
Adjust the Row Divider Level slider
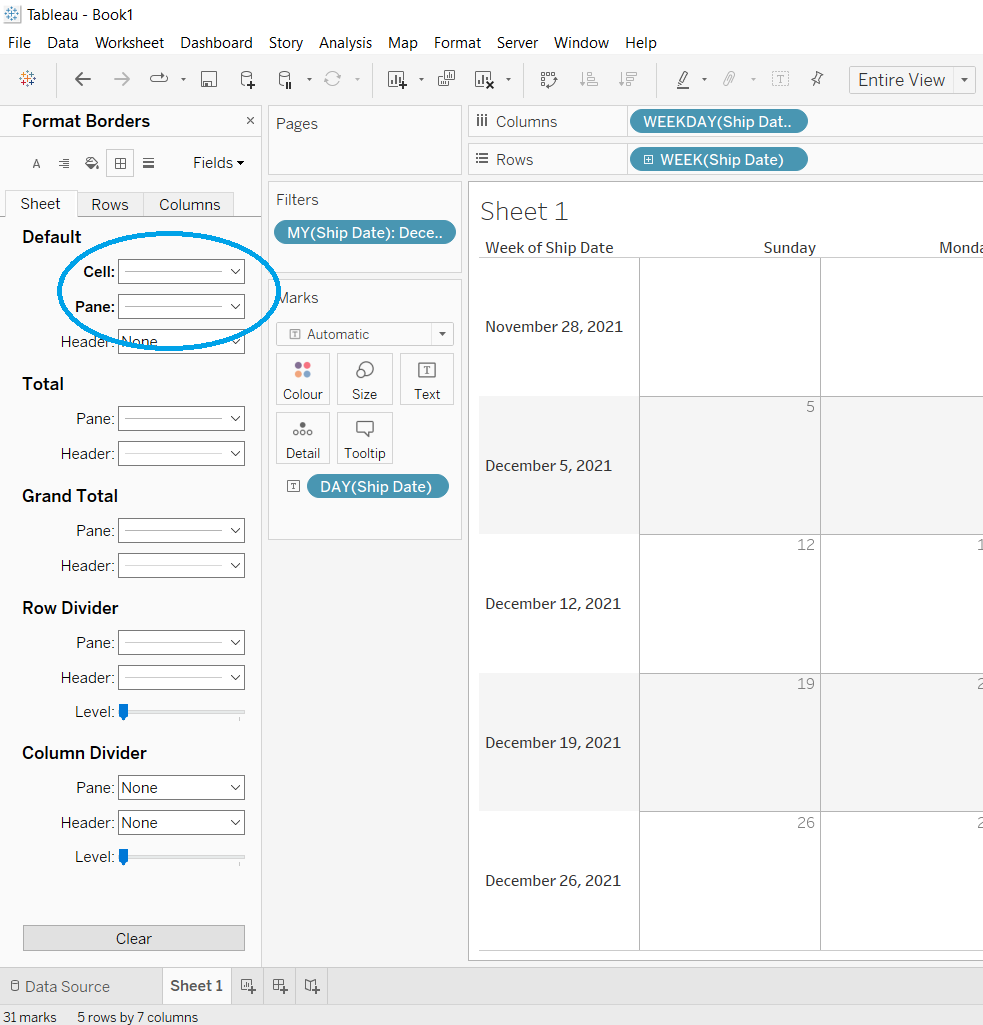point(124,712)
